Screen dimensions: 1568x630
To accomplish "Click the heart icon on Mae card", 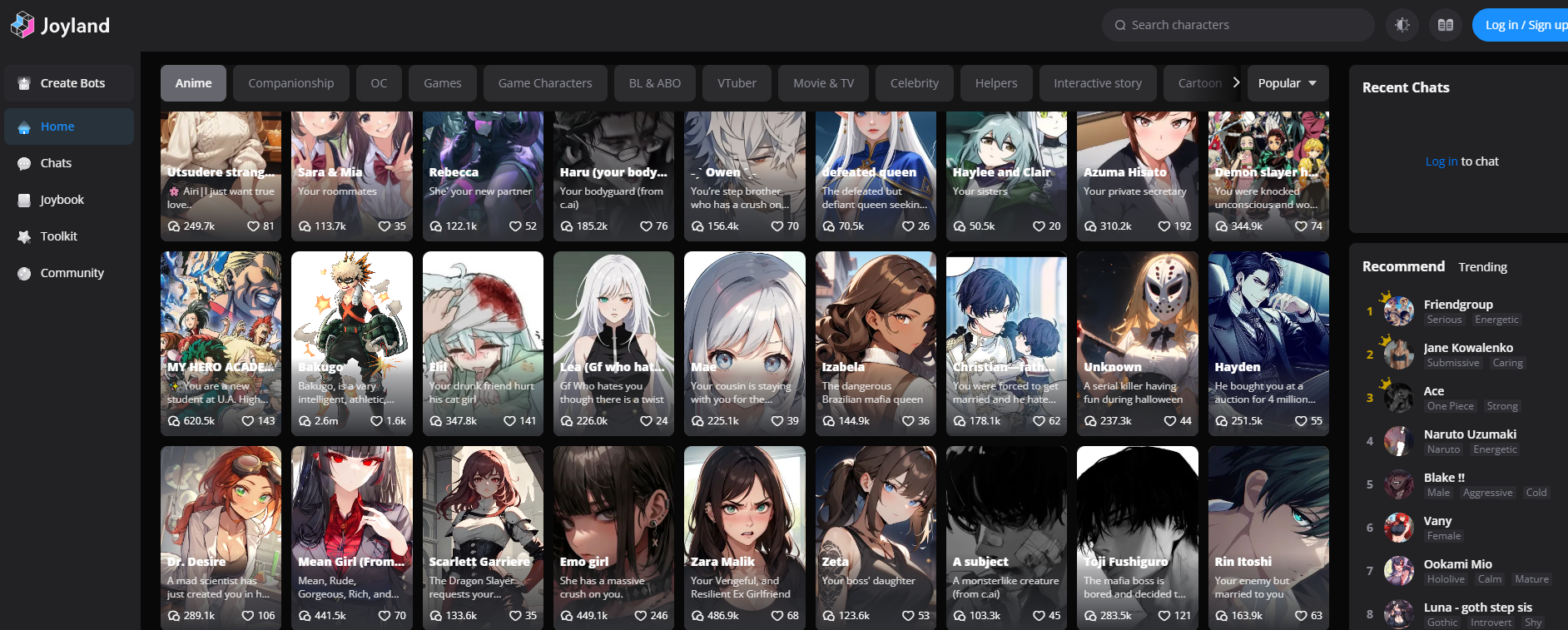I will (x=777, y=421).
